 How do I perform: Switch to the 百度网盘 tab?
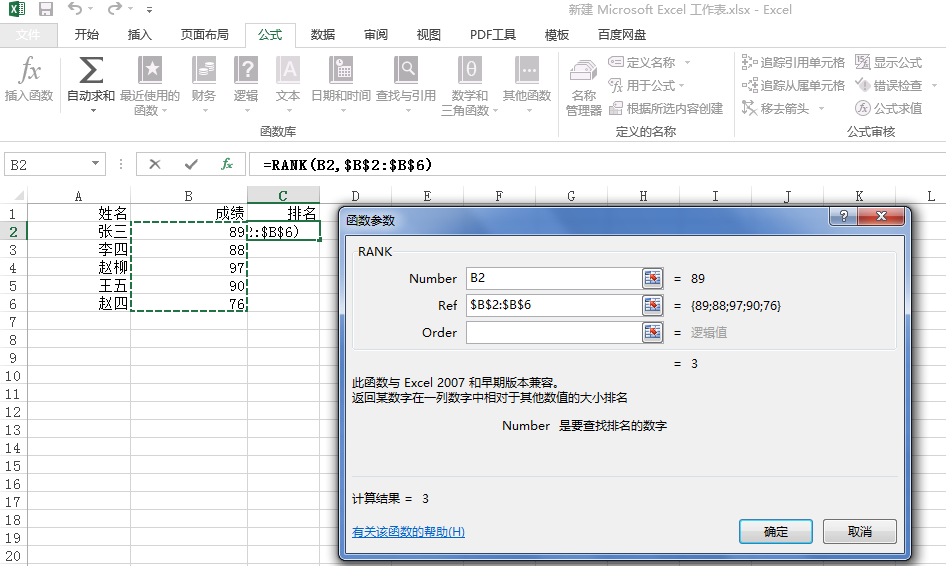[622, 35]
